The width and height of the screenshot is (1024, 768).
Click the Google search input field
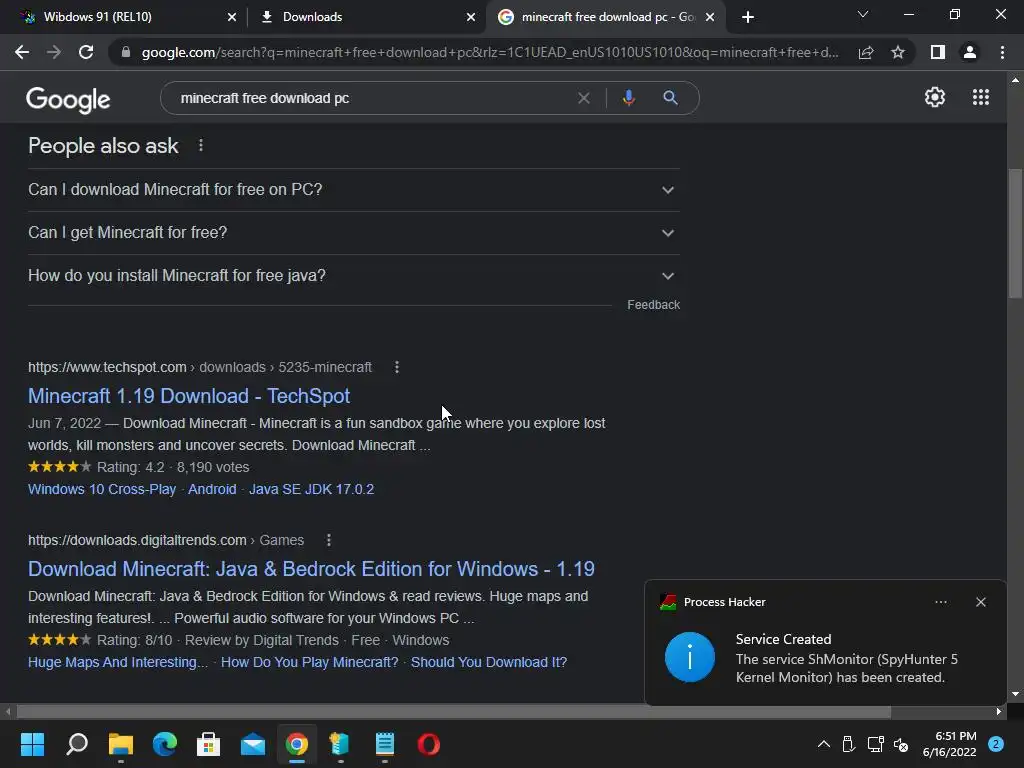click(x=372, y=98)
